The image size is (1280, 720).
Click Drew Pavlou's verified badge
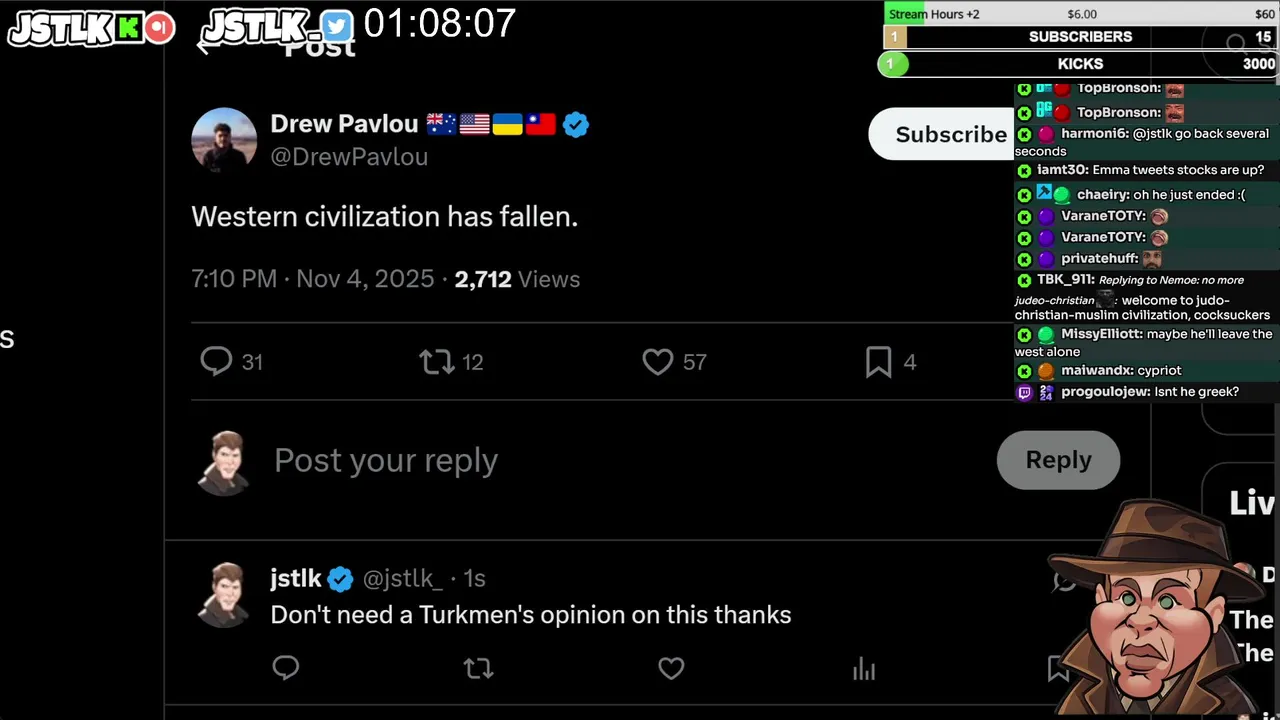pyautogui.click(x=576, y=125)
